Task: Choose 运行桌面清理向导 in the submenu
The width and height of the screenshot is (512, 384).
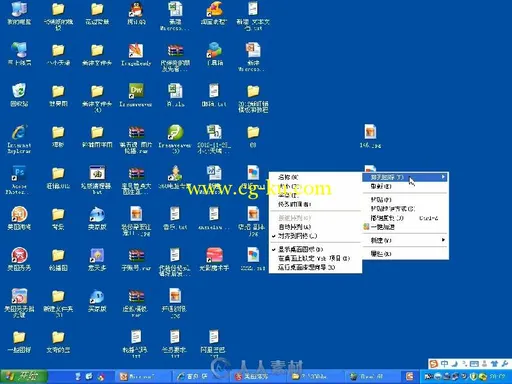Action: [x=315, y=267]
